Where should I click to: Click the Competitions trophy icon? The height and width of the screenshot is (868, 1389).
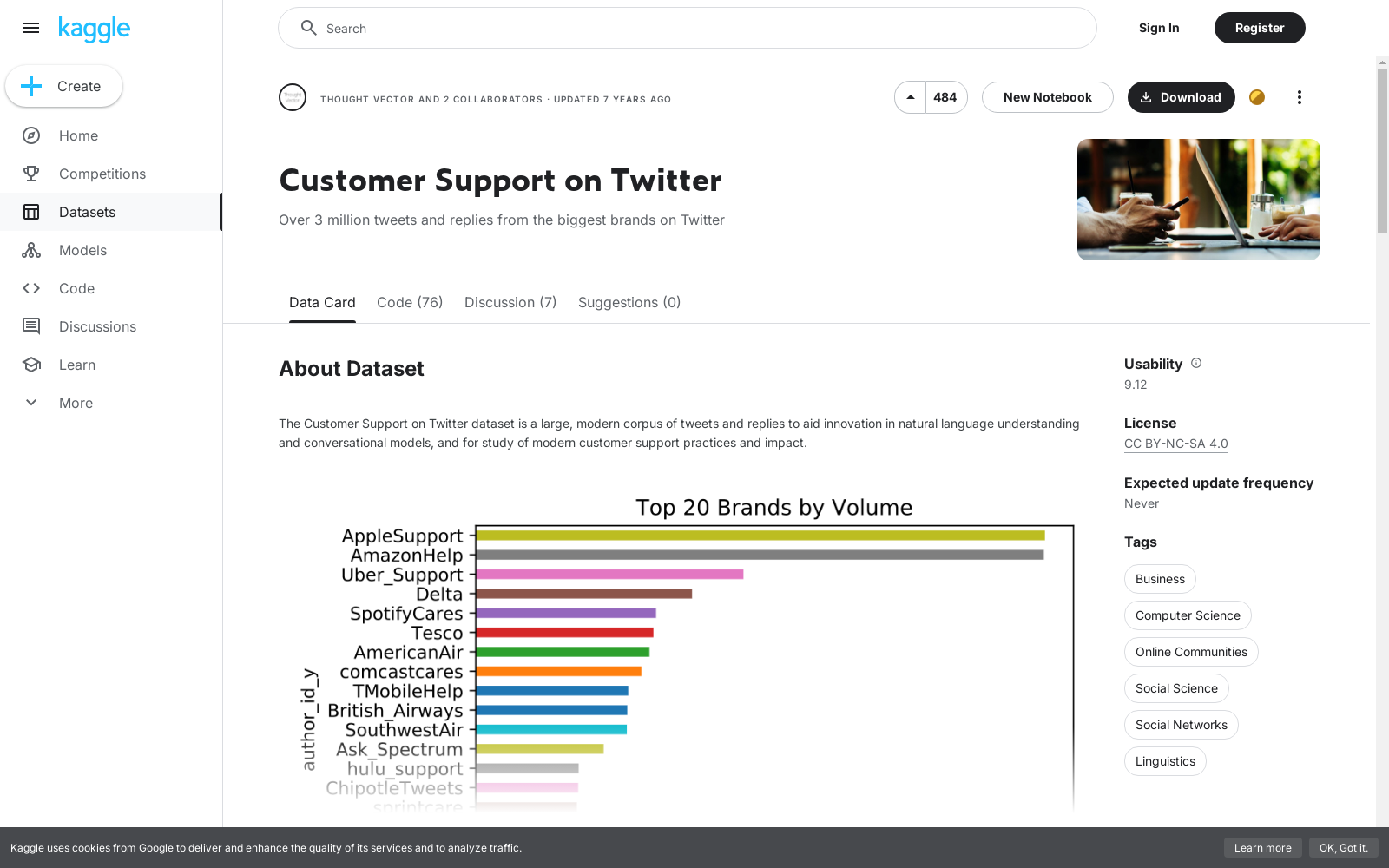pos(31,174)
